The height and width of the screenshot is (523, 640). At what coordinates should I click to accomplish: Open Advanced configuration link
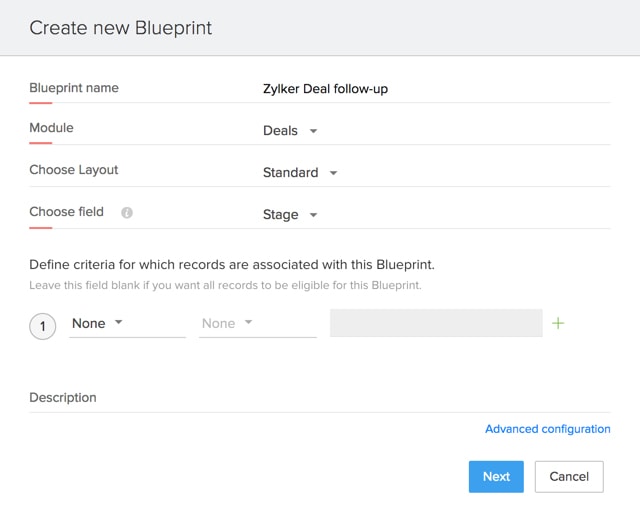tap(548, 429)
